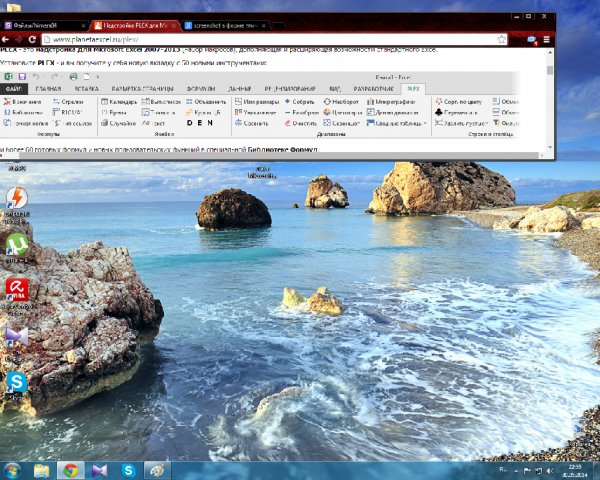Show hidden system tray icons
The image size is (600, 480).
[516, 471]
